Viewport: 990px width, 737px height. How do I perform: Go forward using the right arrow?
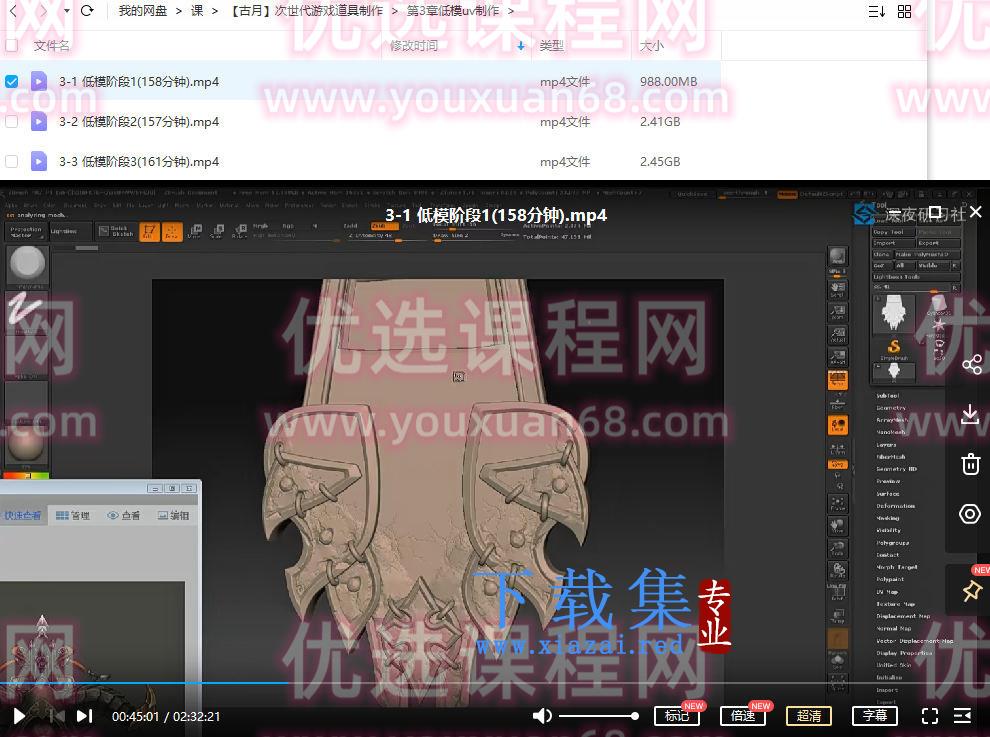(x=43, y=11)
